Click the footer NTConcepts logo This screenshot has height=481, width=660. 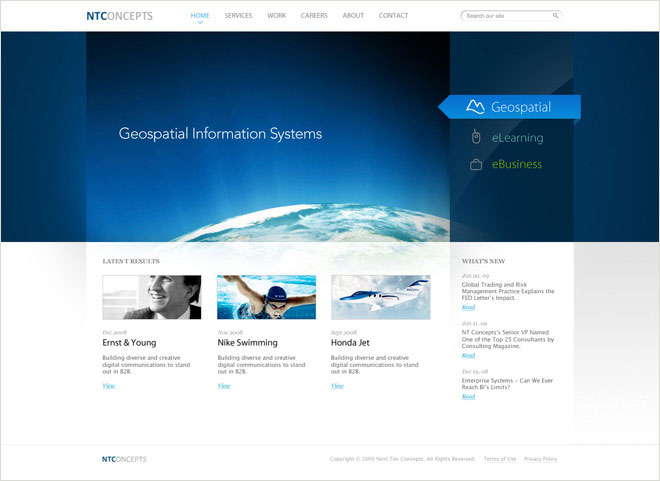(x=124, y=459)
